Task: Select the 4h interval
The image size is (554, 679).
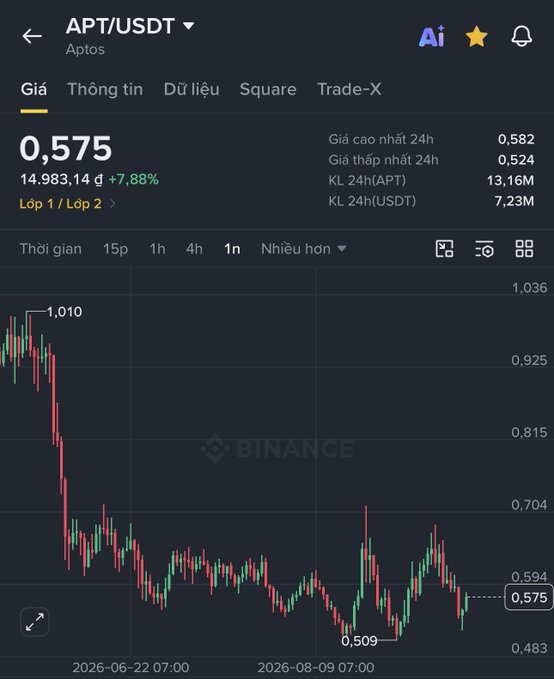Action: pos(194,249)
